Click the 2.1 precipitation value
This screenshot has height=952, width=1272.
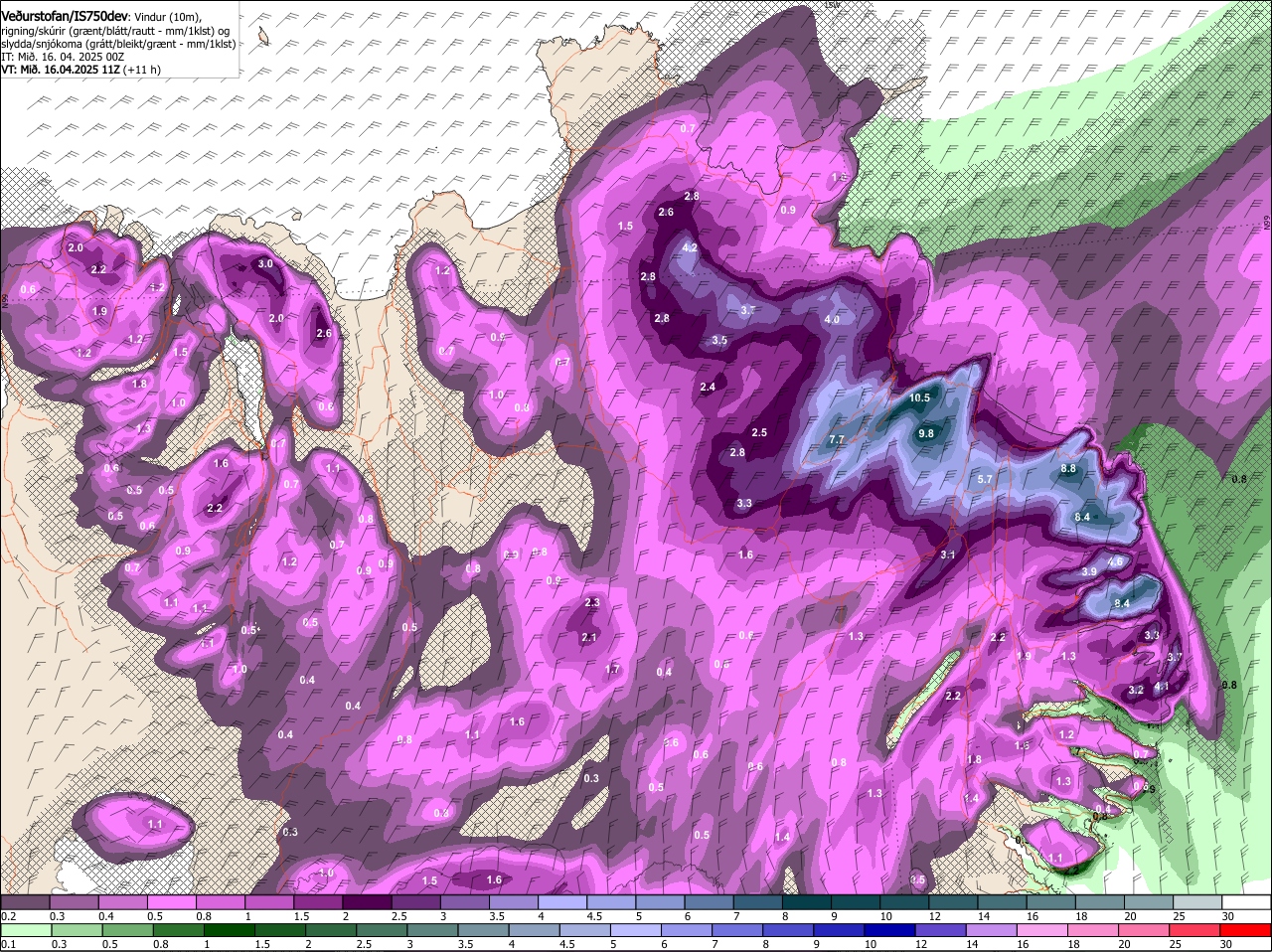tap(588, 638)
